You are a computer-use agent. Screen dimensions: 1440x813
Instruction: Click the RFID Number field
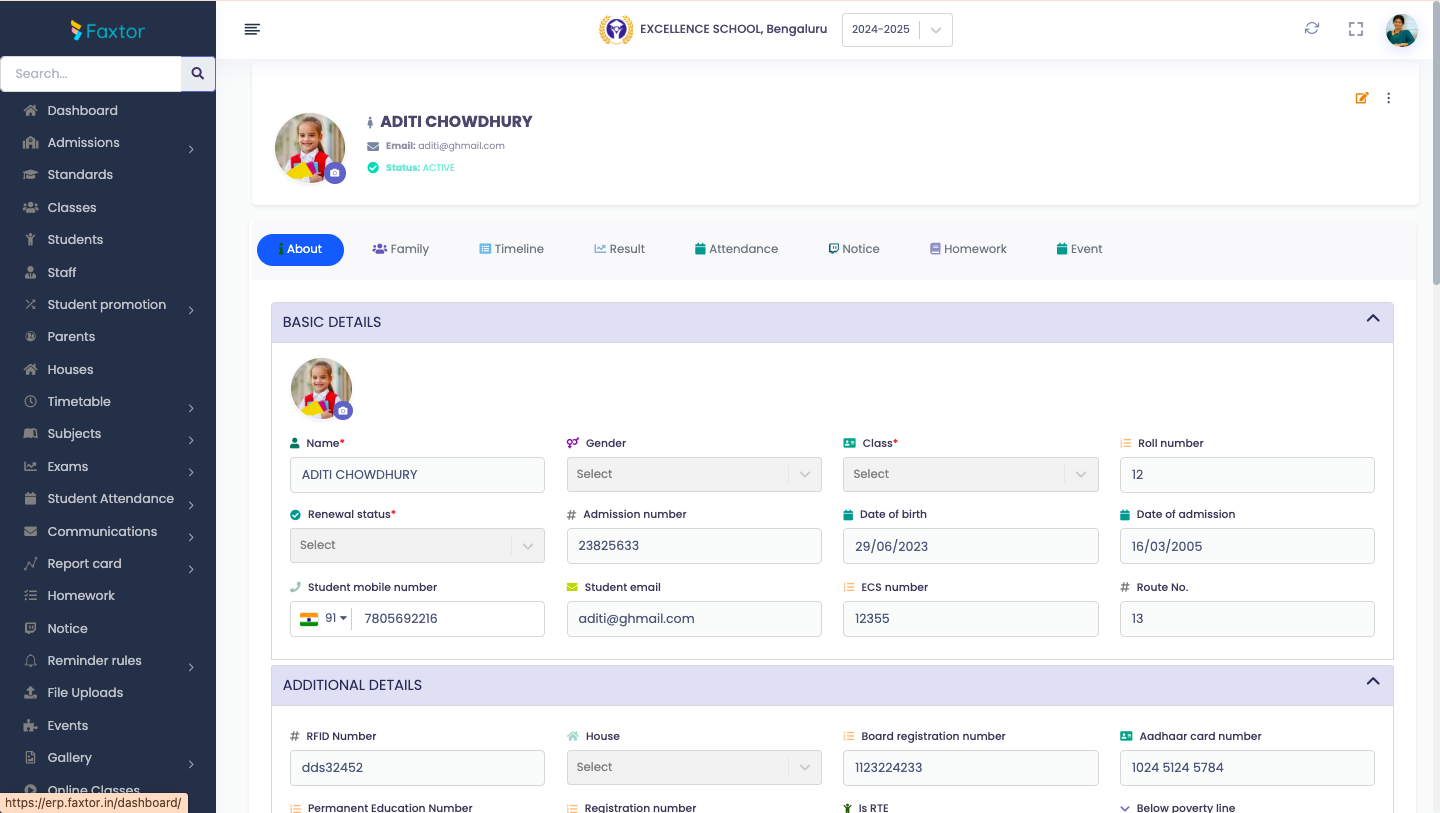(417, 768)
